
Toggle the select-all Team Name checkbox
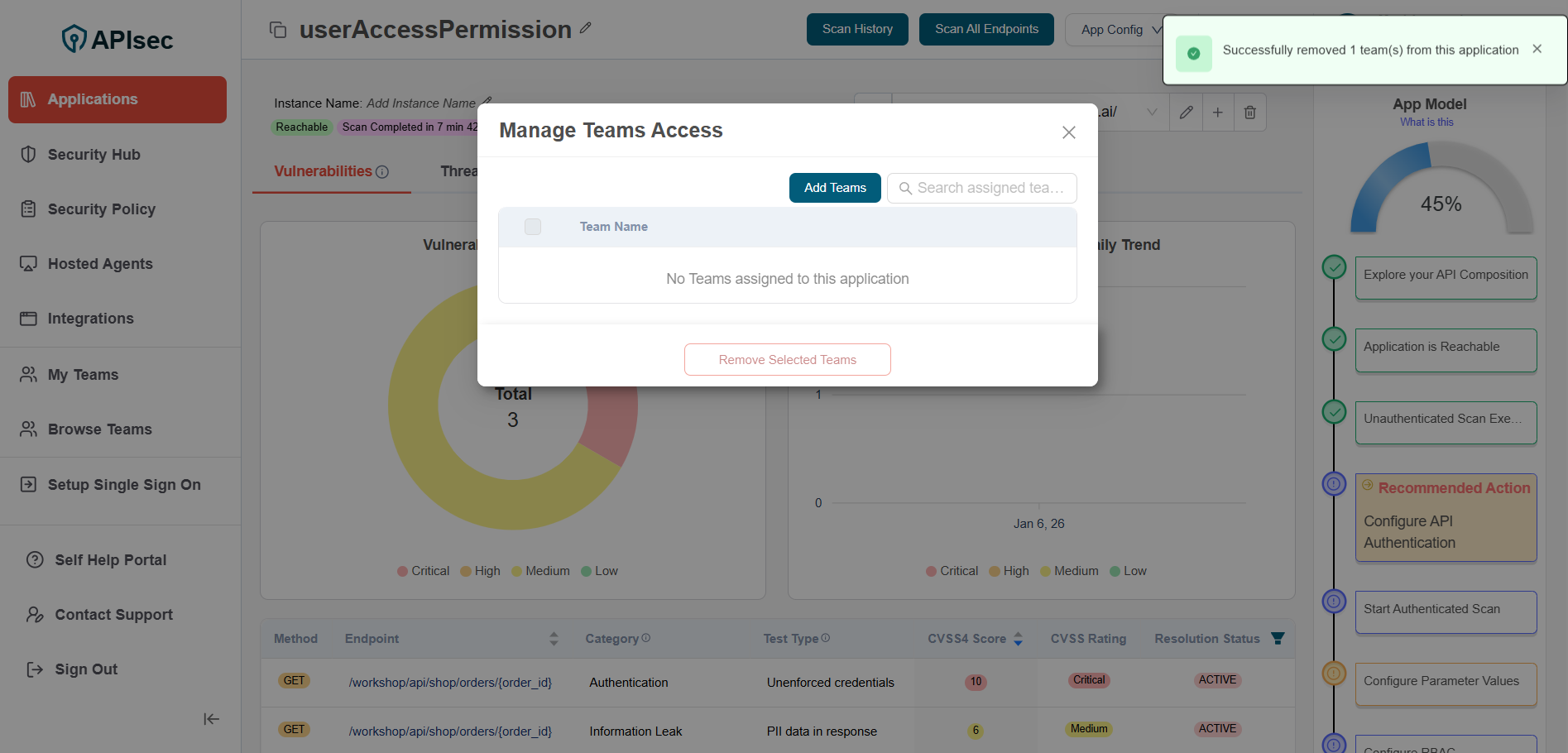(x=533, y=227)
